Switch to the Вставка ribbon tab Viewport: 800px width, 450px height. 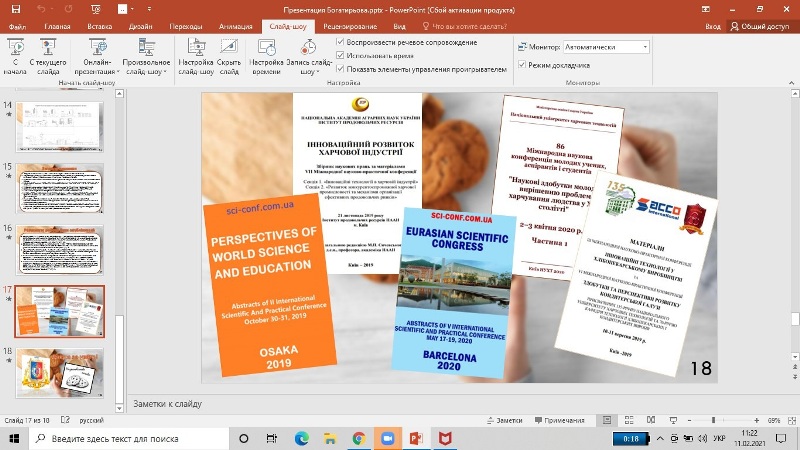100,28
